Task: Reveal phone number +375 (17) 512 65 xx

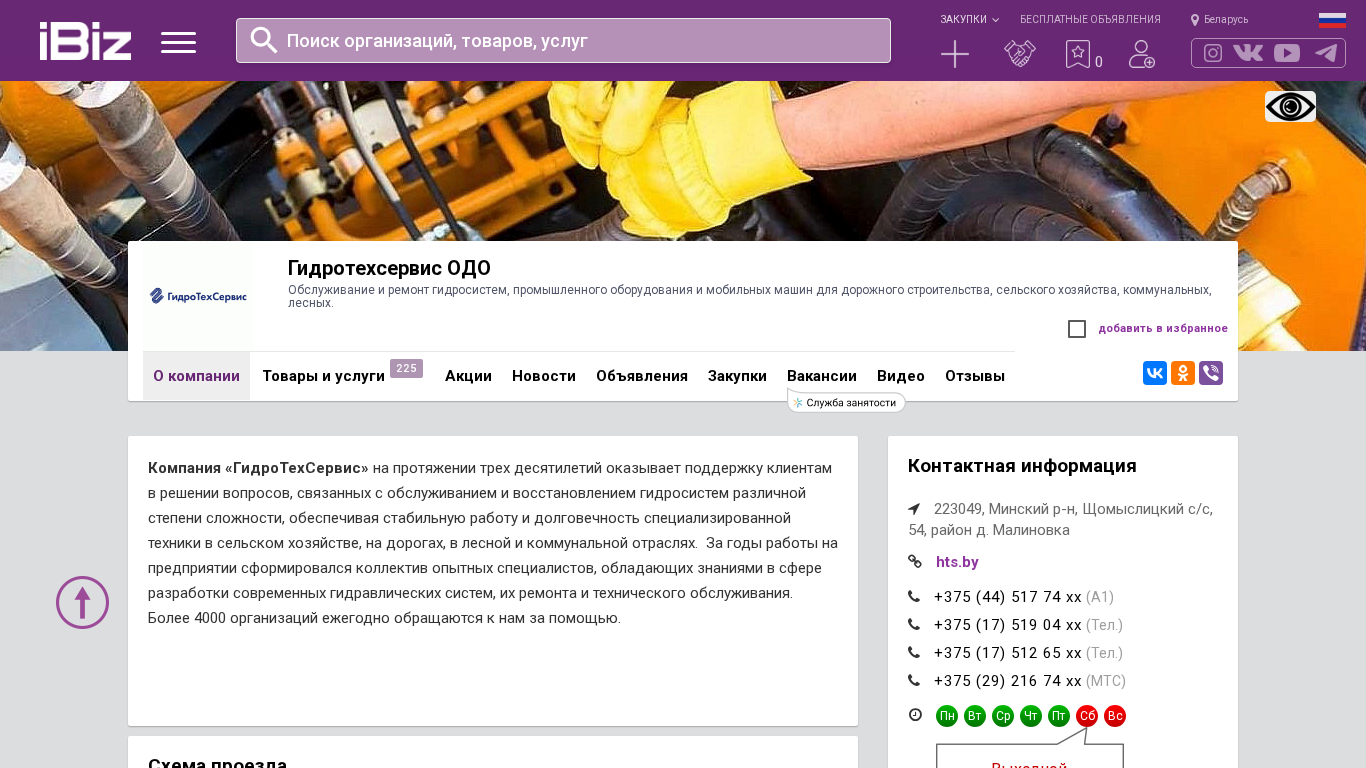Action: tap(1008, 653)
